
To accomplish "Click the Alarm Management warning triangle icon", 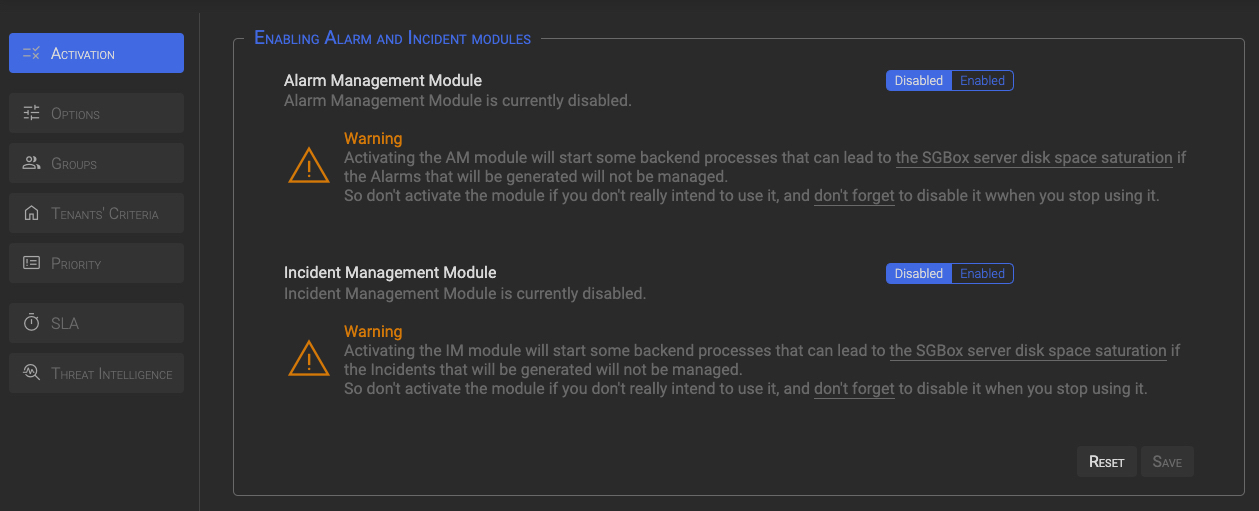I will (x=308, y=165).
